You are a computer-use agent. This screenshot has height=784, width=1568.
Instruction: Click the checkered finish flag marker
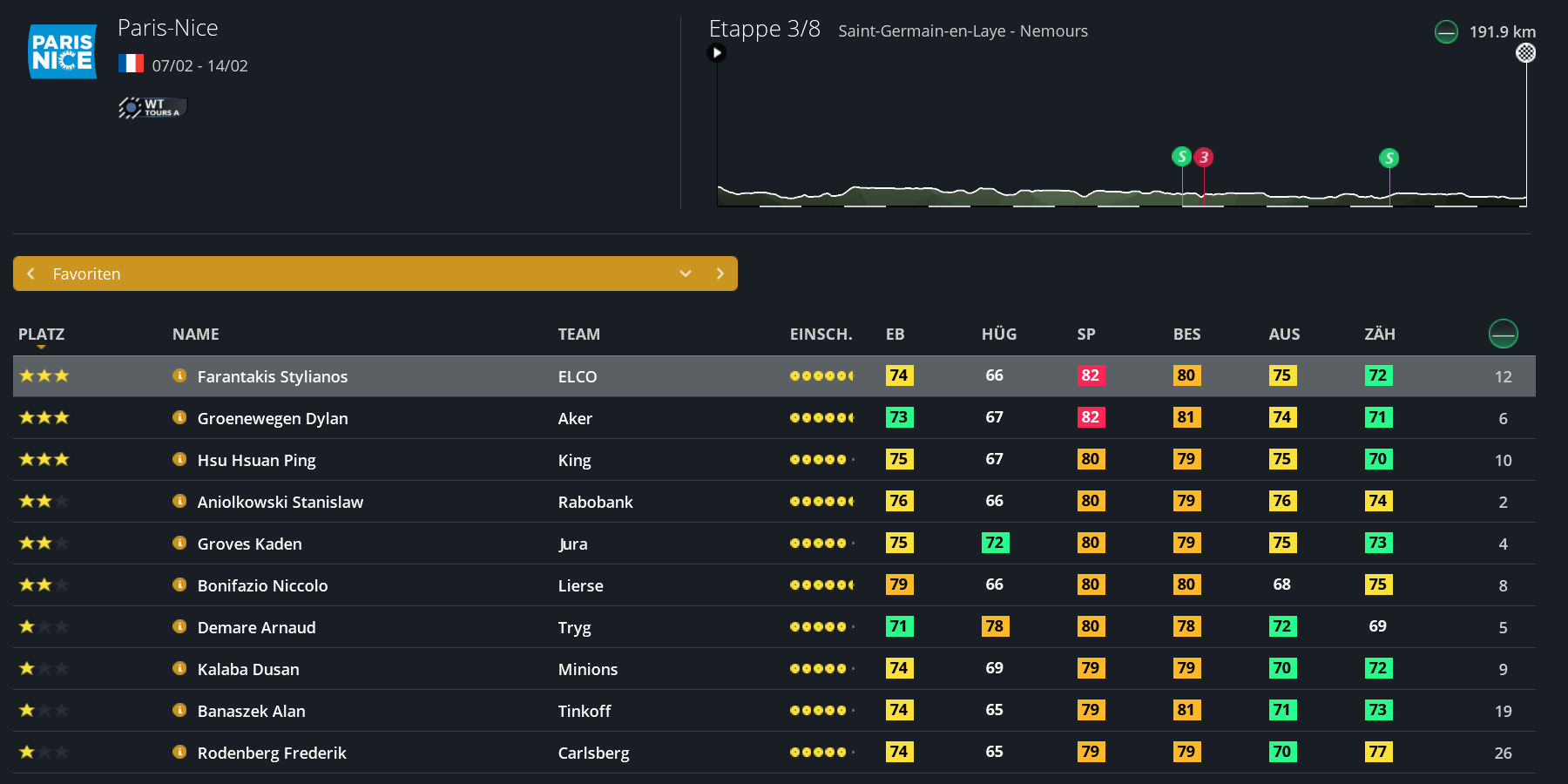1525,53
